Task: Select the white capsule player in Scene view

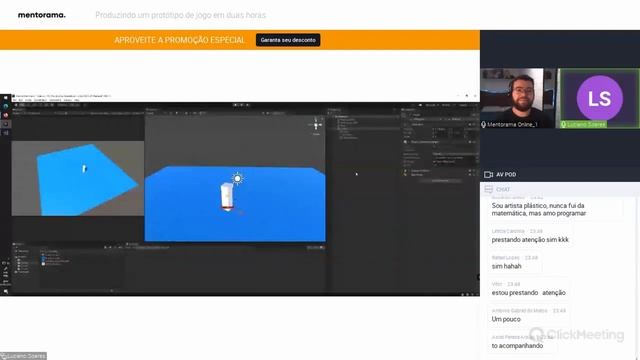Action: coord(227,196)
